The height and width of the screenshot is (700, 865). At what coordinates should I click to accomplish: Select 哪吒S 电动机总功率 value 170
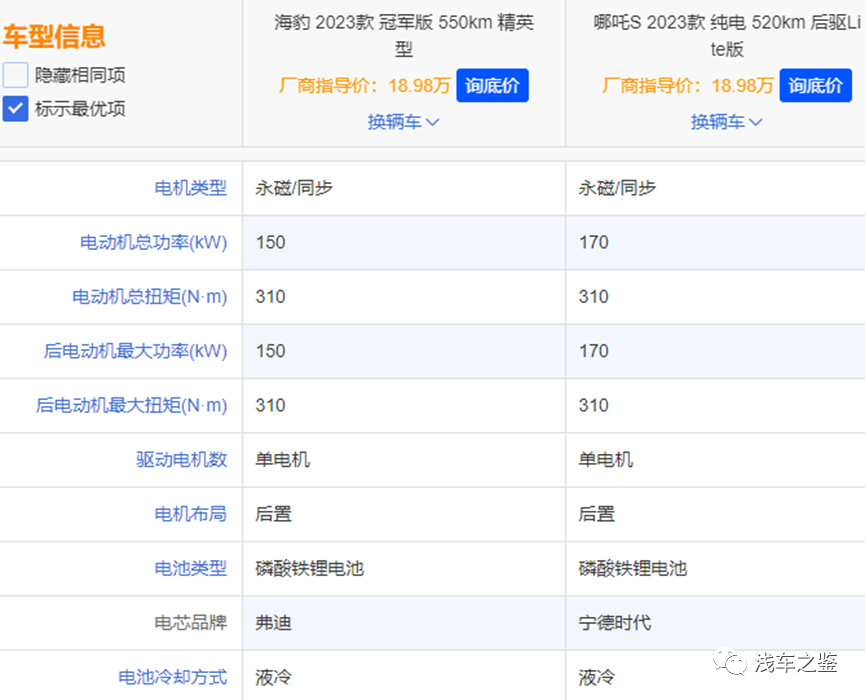pyautogui.click(x=594, y=242)
